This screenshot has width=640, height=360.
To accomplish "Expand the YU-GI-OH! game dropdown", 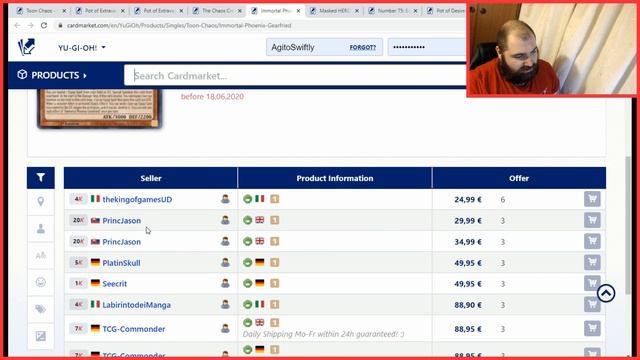I will 82,48.
